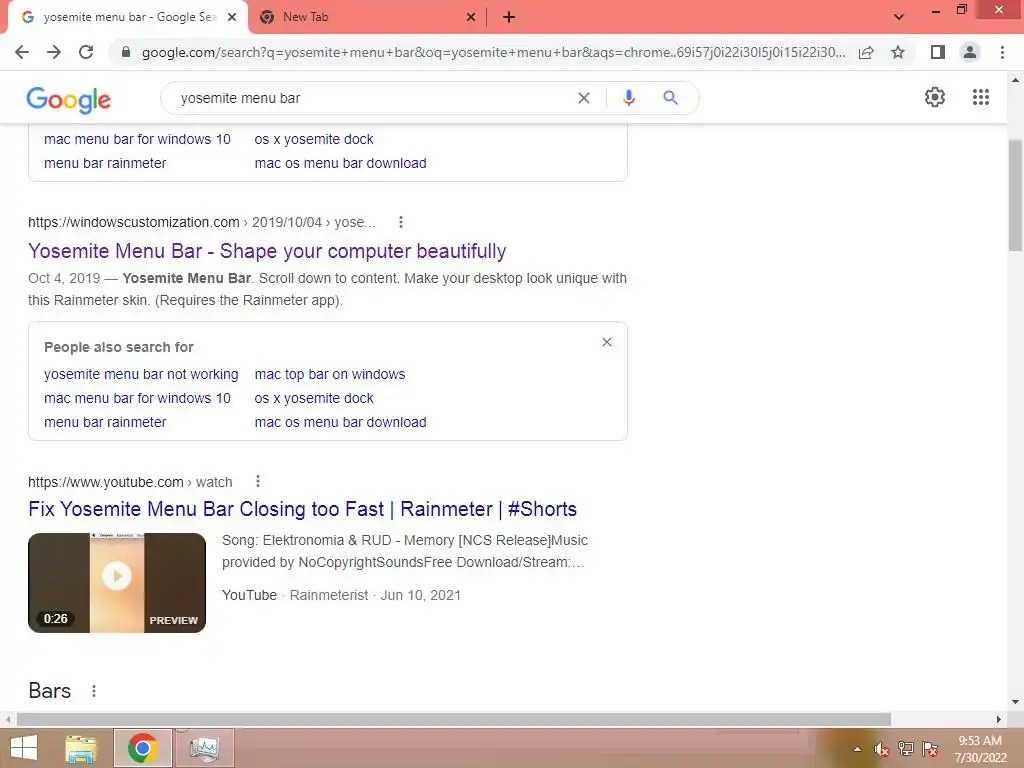Viewport: 1024px width, 768px height.
Task: Select mac os menu bar download in lower box
Action: pos(340,423)
